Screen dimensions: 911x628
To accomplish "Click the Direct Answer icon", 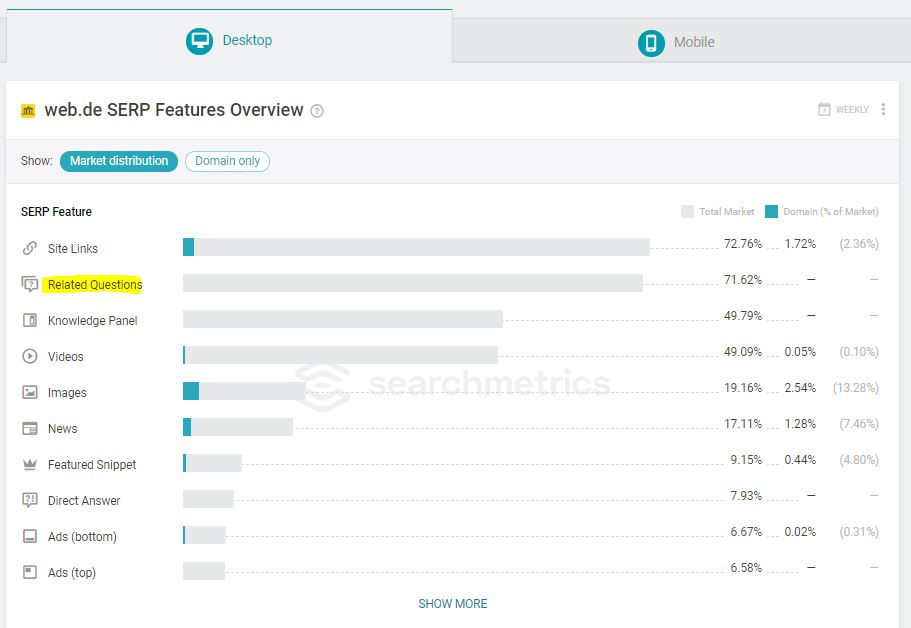I will (x=30, y=500).
